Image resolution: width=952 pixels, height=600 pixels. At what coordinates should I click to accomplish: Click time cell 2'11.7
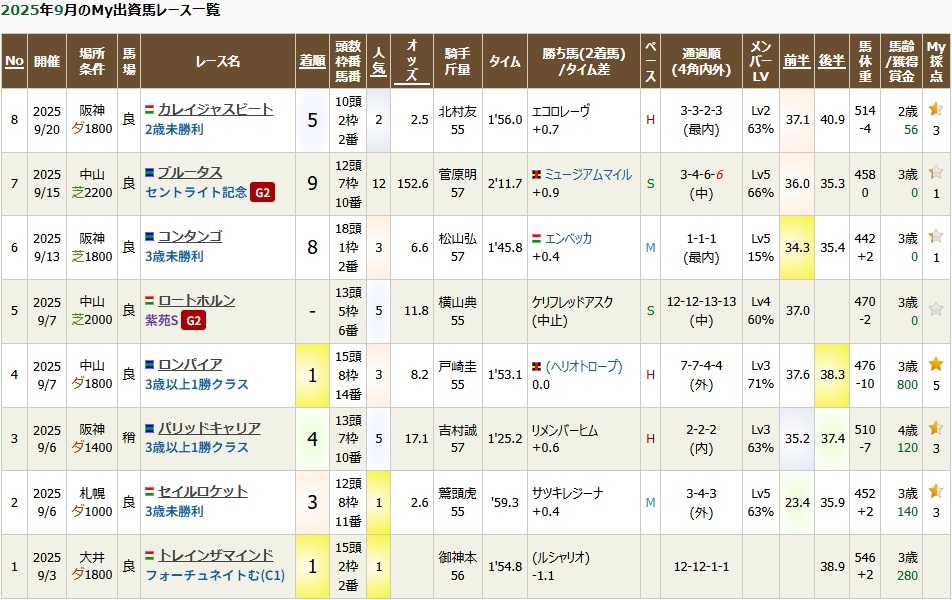coord(505,183)
